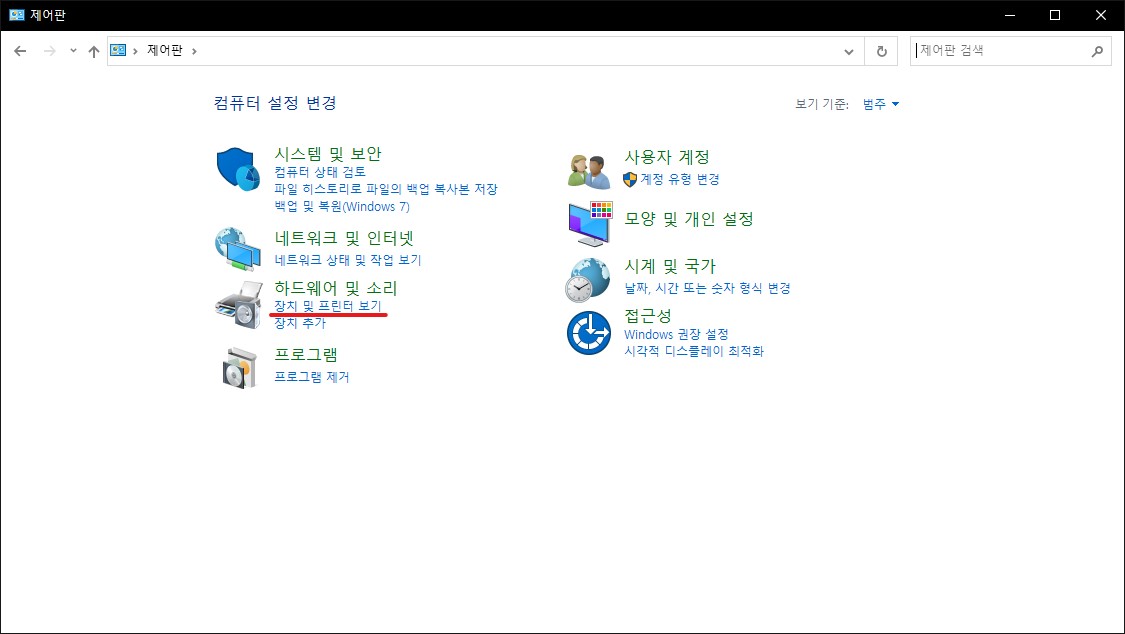This screenshot has height=634, width=1125.
Task: Open the System and Security shield icon
Action: pos(238,169)
